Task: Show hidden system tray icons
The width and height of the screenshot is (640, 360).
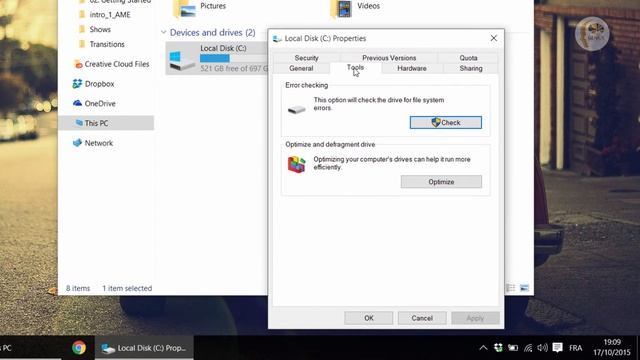Action: click(483, 348)
